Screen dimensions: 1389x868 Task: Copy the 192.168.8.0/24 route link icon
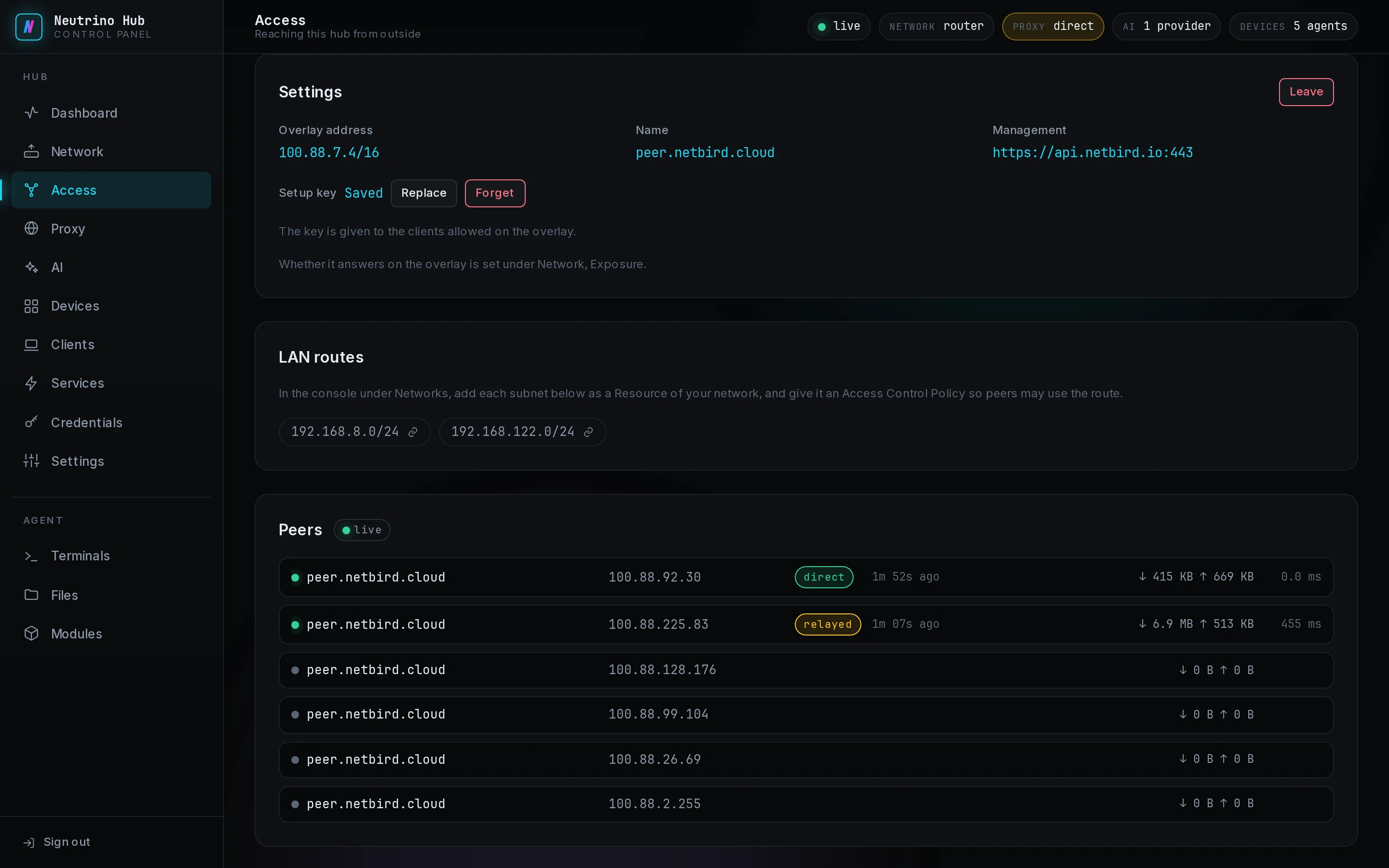(413, 432)
